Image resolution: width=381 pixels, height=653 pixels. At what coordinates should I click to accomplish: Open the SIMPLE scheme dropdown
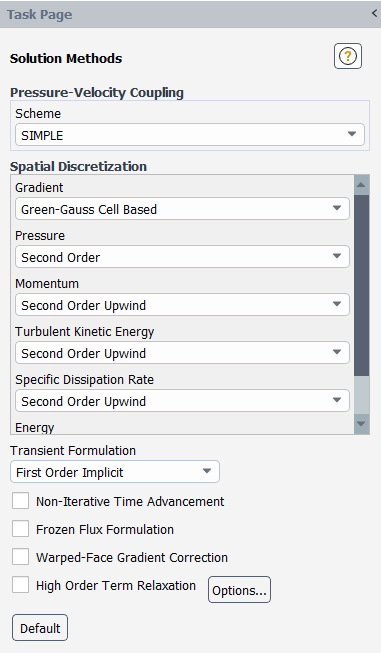pos(190,135)
